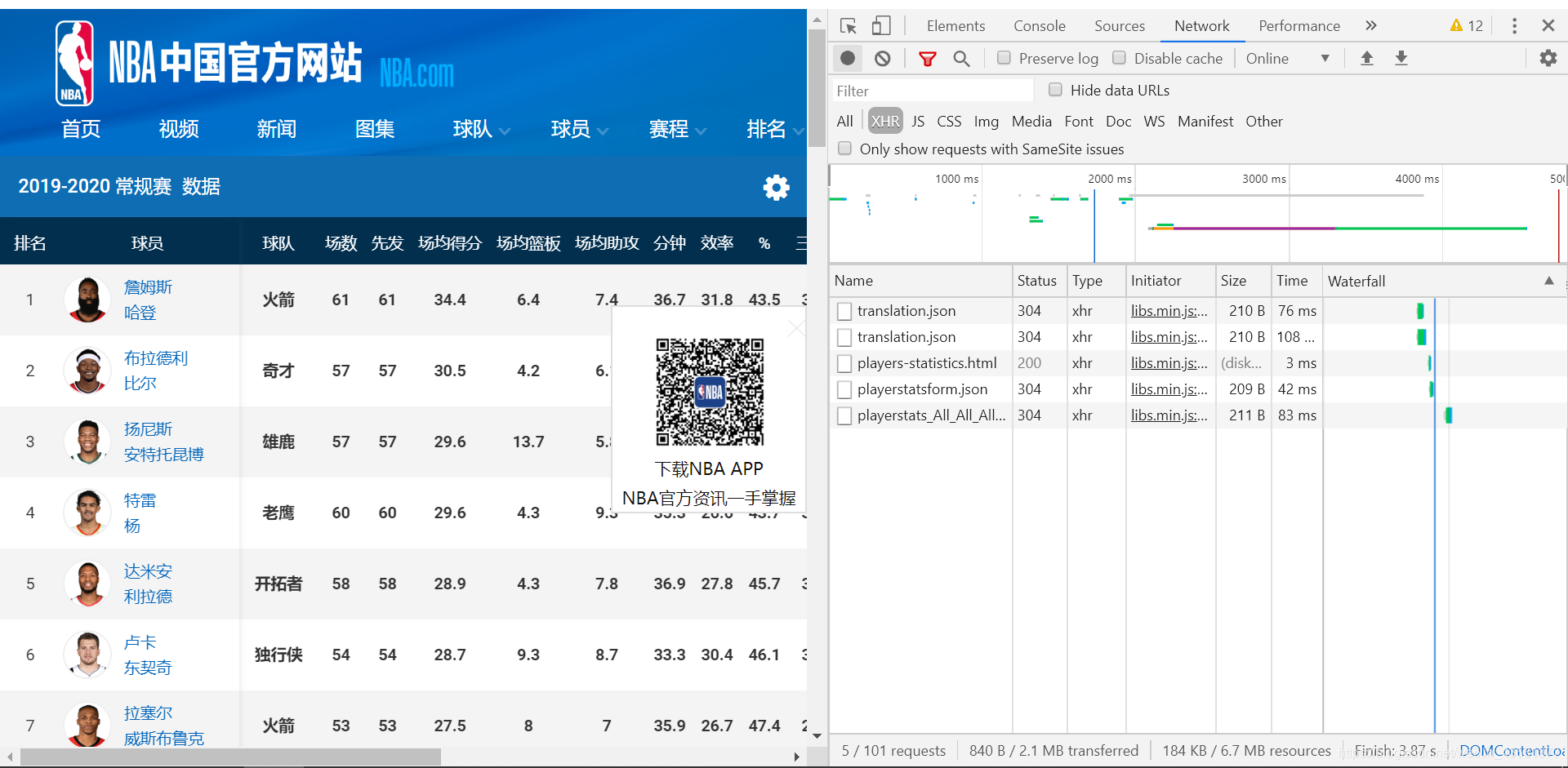1568x768 pixels.
Task: Click the QR code image
Action: (x=710, y=392)
